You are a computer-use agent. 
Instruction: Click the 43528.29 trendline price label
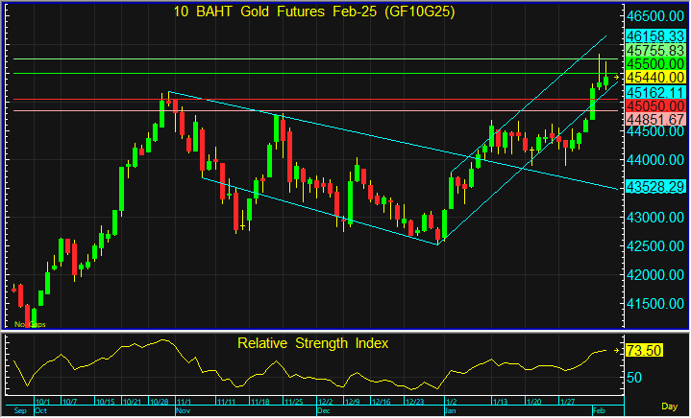coord(655,187)
